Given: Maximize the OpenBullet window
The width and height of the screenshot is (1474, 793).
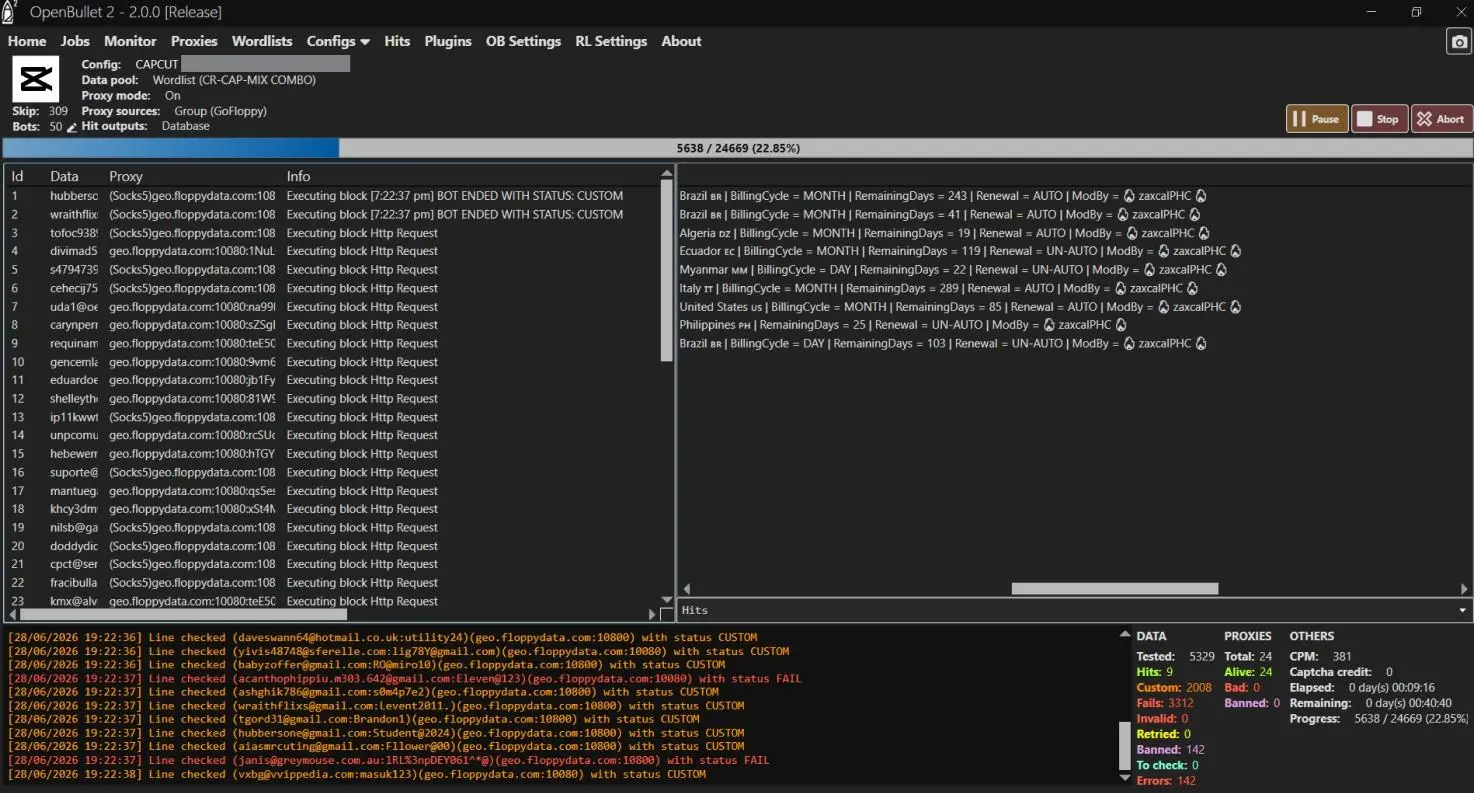Looking at the screenshot, I should pos(1416,12).
